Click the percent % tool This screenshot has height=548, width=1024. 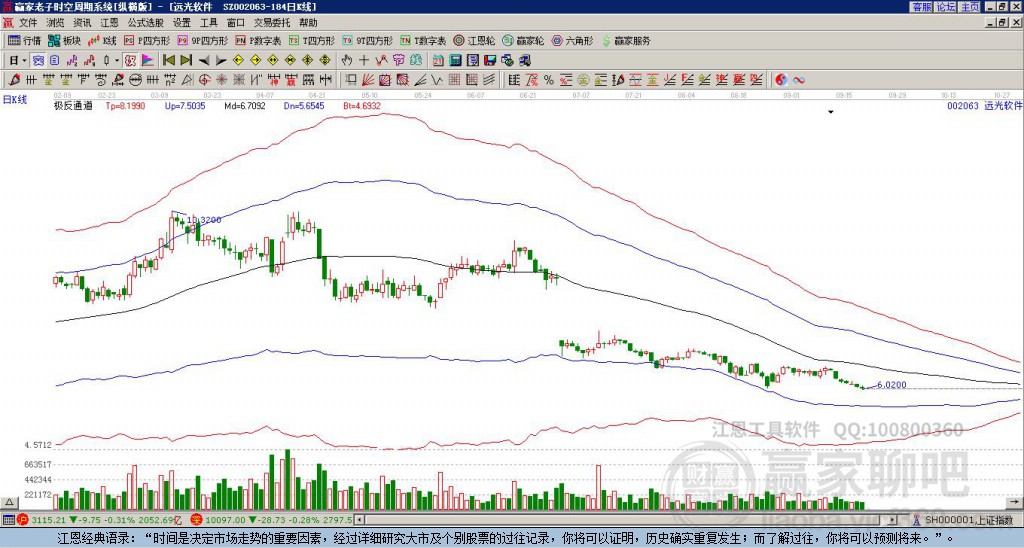pyautogui.click(x=549, y=80)
